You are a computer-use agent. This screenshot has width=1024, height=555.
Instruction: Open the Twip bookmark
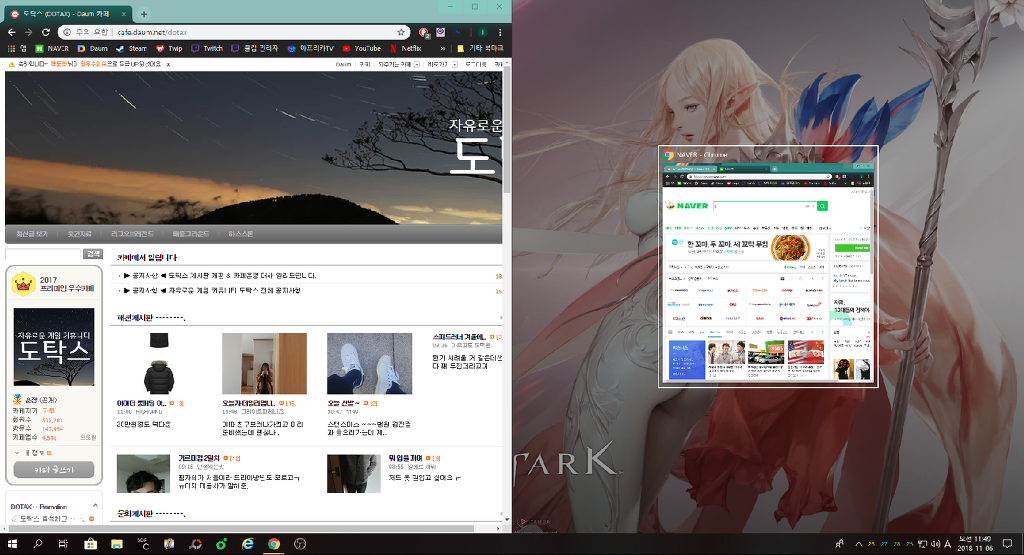tap(169, 48)
